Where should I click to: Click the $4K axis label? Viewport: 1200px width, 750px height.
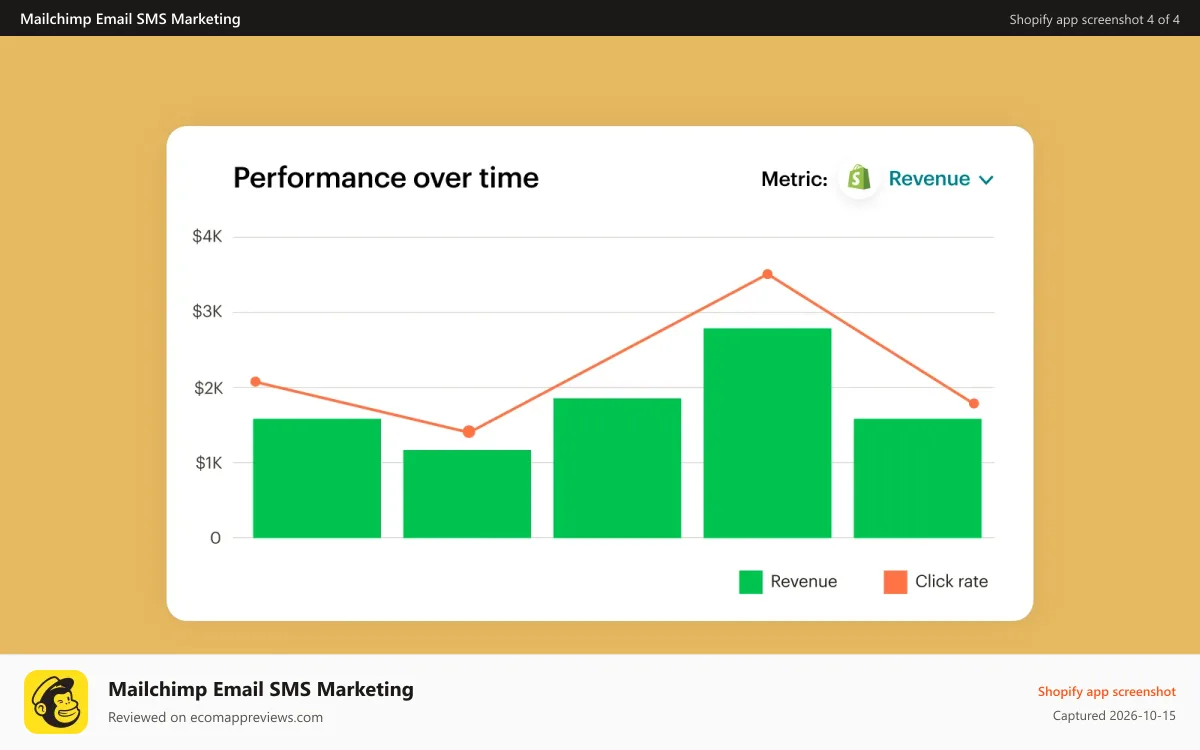pos(207,237)
